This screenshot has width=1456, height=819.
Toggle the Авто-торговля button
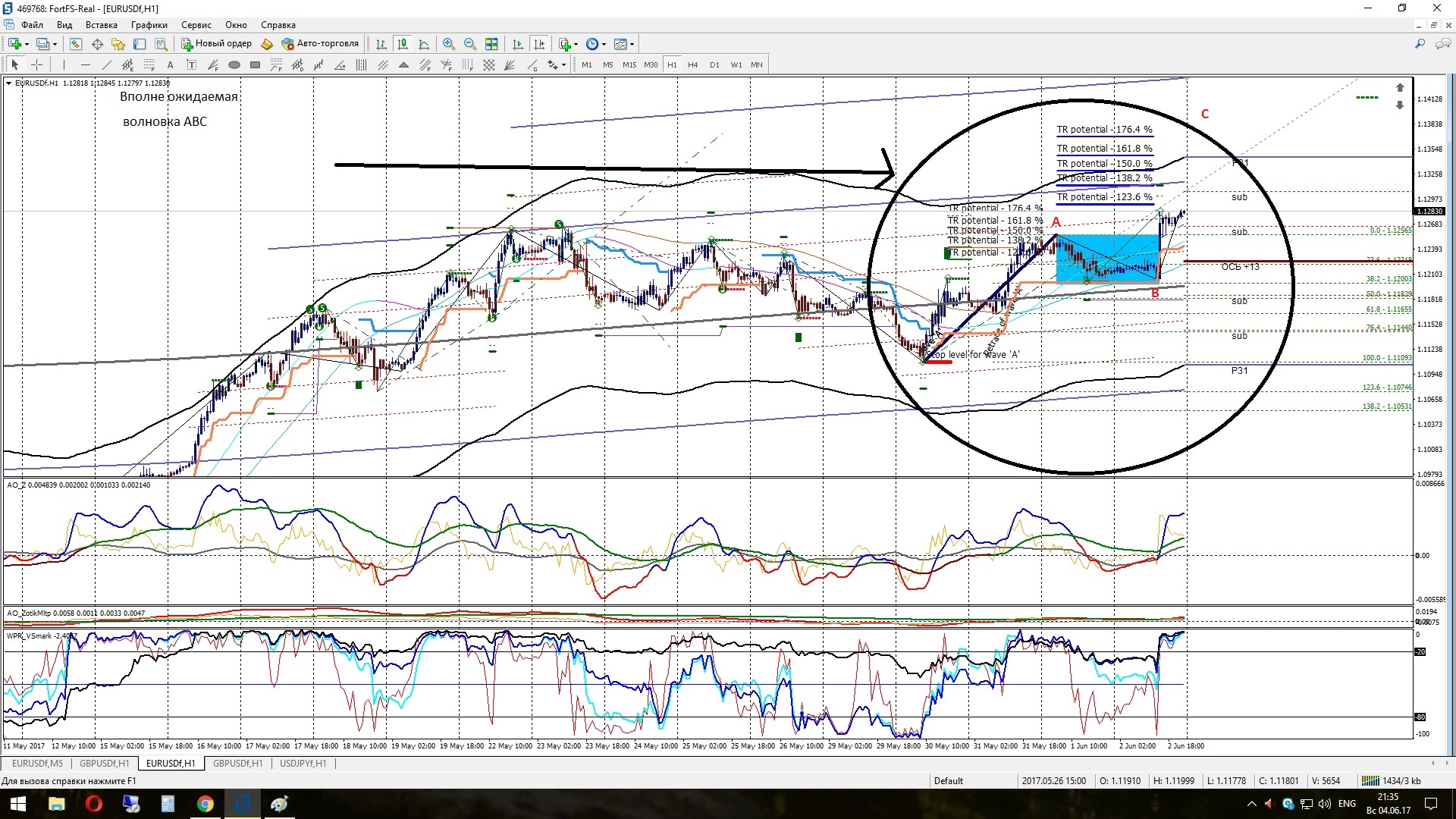[320, 44]
